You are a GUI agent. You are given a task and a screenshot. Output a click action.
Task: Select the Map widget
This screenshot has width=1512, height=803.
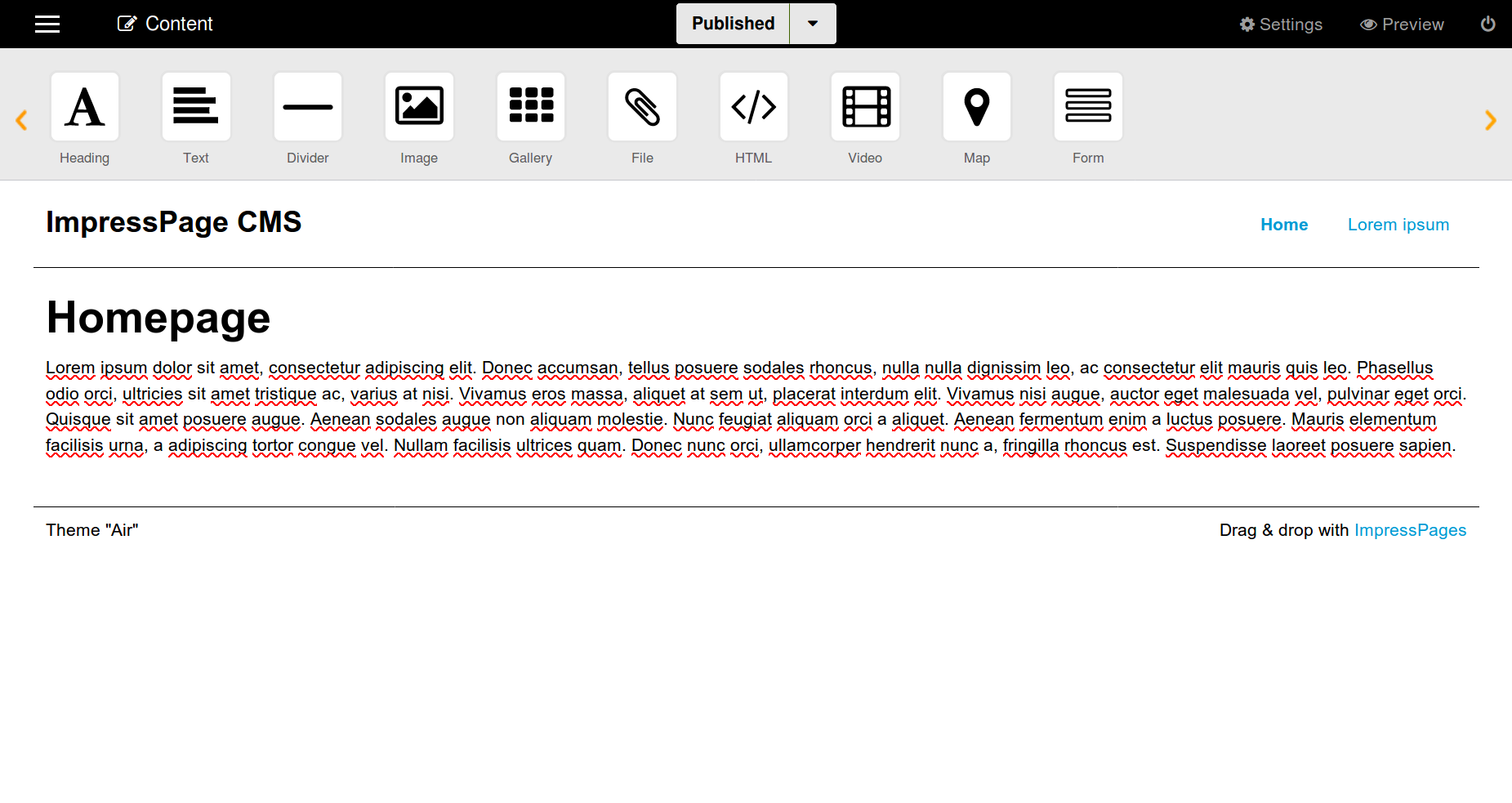click(977, 107)
